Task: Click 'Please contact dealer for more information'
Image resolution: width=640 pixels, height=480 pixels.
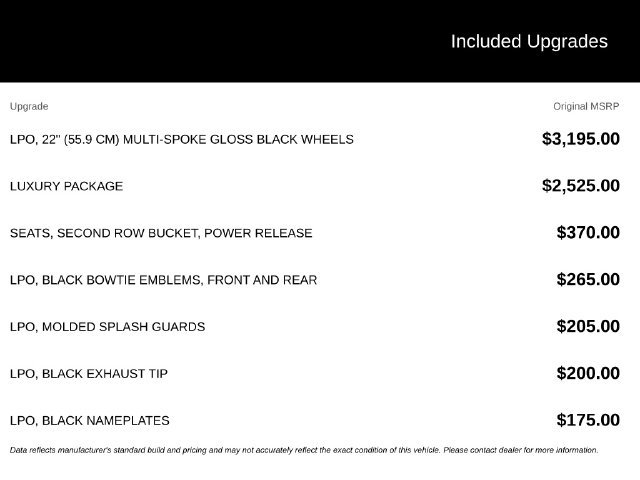Action: (x=521, y=450)
